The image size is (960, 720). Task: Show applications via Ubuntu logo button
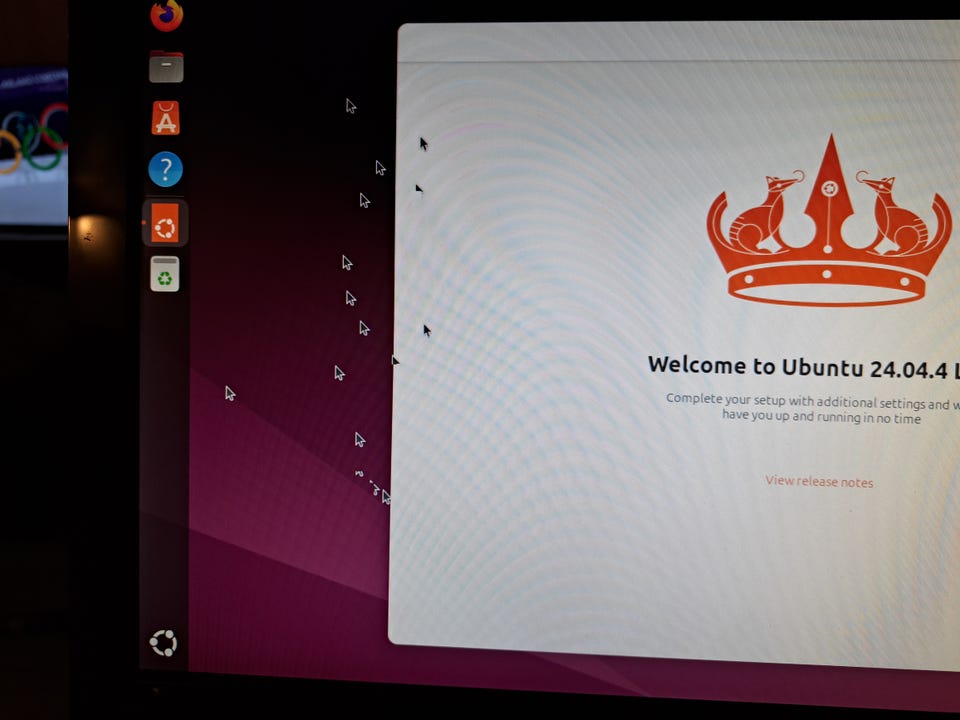point(163,643)
